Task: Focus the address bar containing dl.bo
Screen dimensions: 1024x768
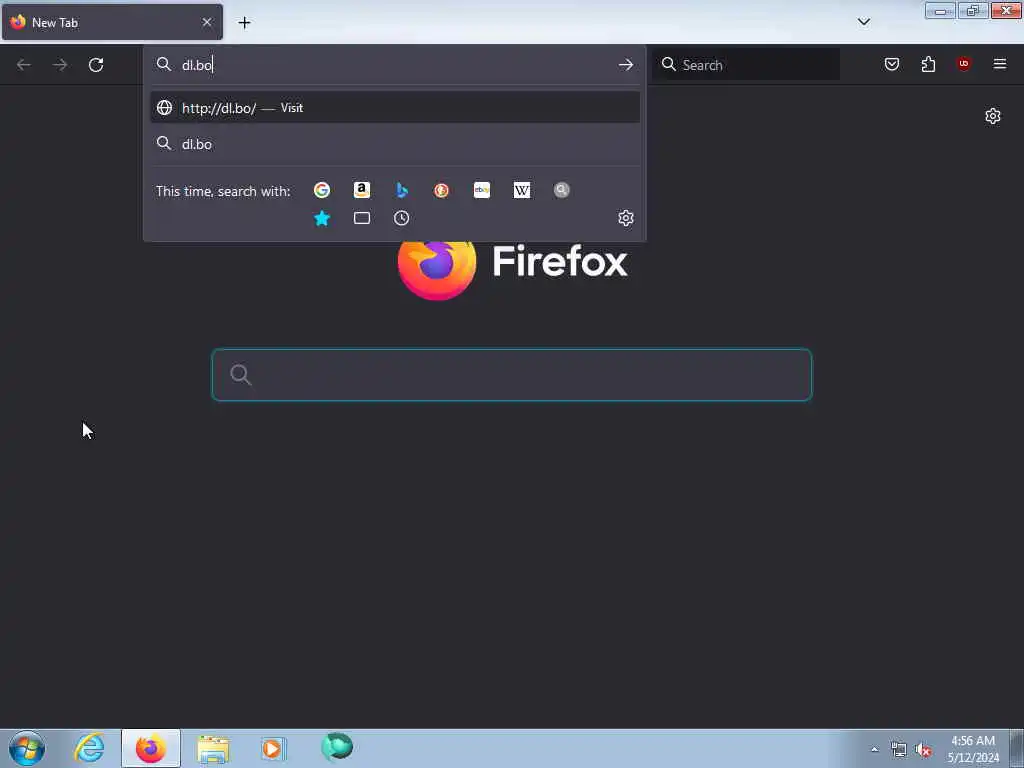Action: coord(394,65)
